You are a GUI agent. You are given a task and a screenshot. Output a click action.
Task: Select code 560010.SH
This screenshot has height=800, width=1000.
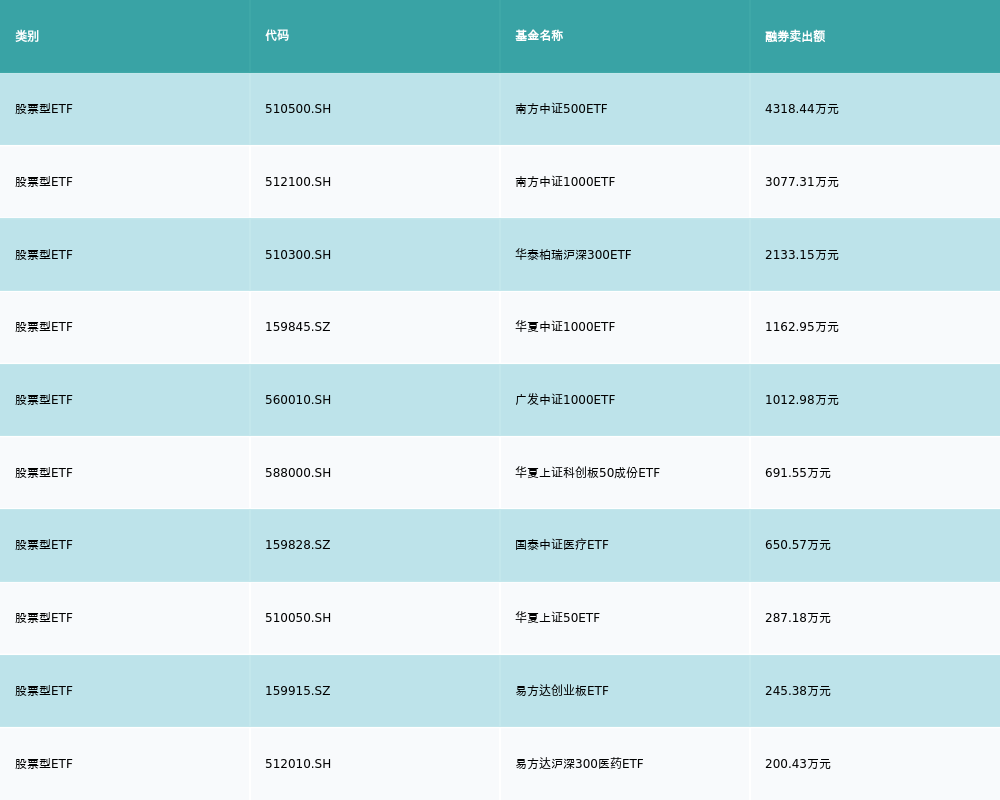(x=298, y=400)
